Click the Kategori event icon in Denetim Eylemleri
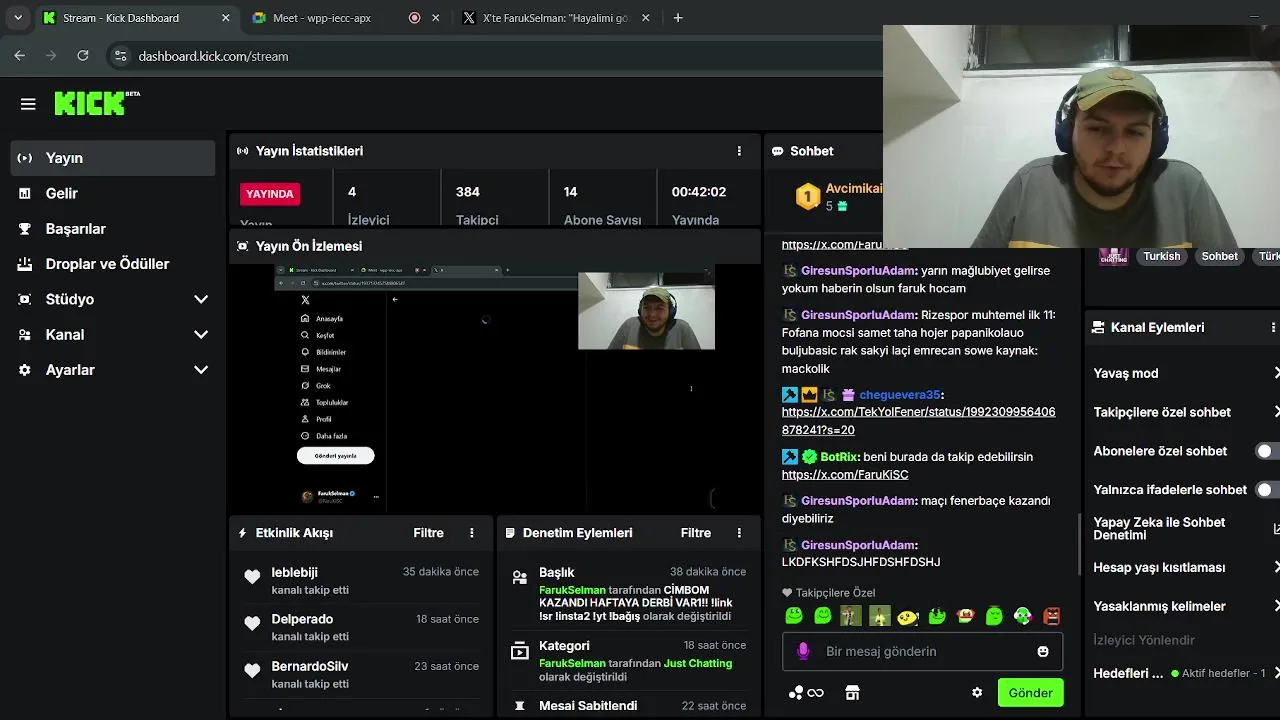Image resolution: width=1280 pixels, height=720 pixels. click(519, 651)
